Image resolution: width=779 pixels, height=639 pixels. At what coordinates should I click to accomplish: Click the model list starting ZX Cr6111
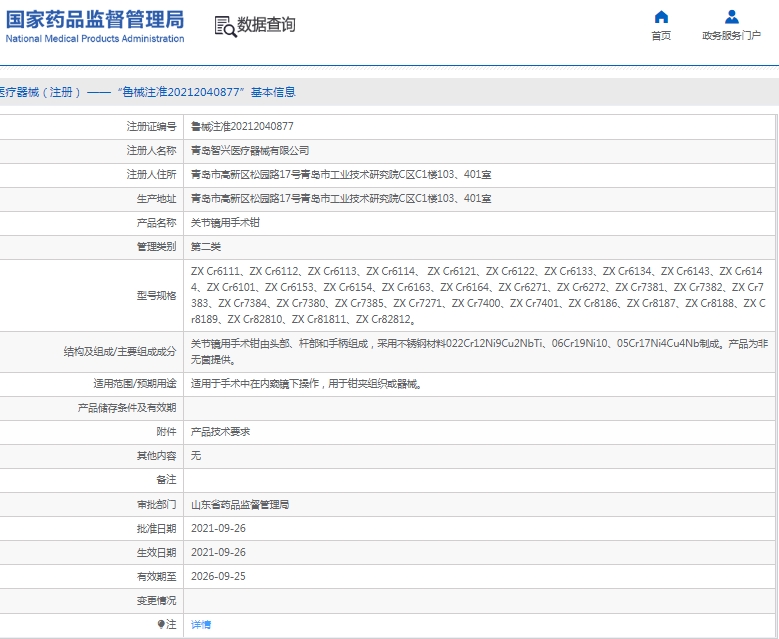(x=478, y=295)
